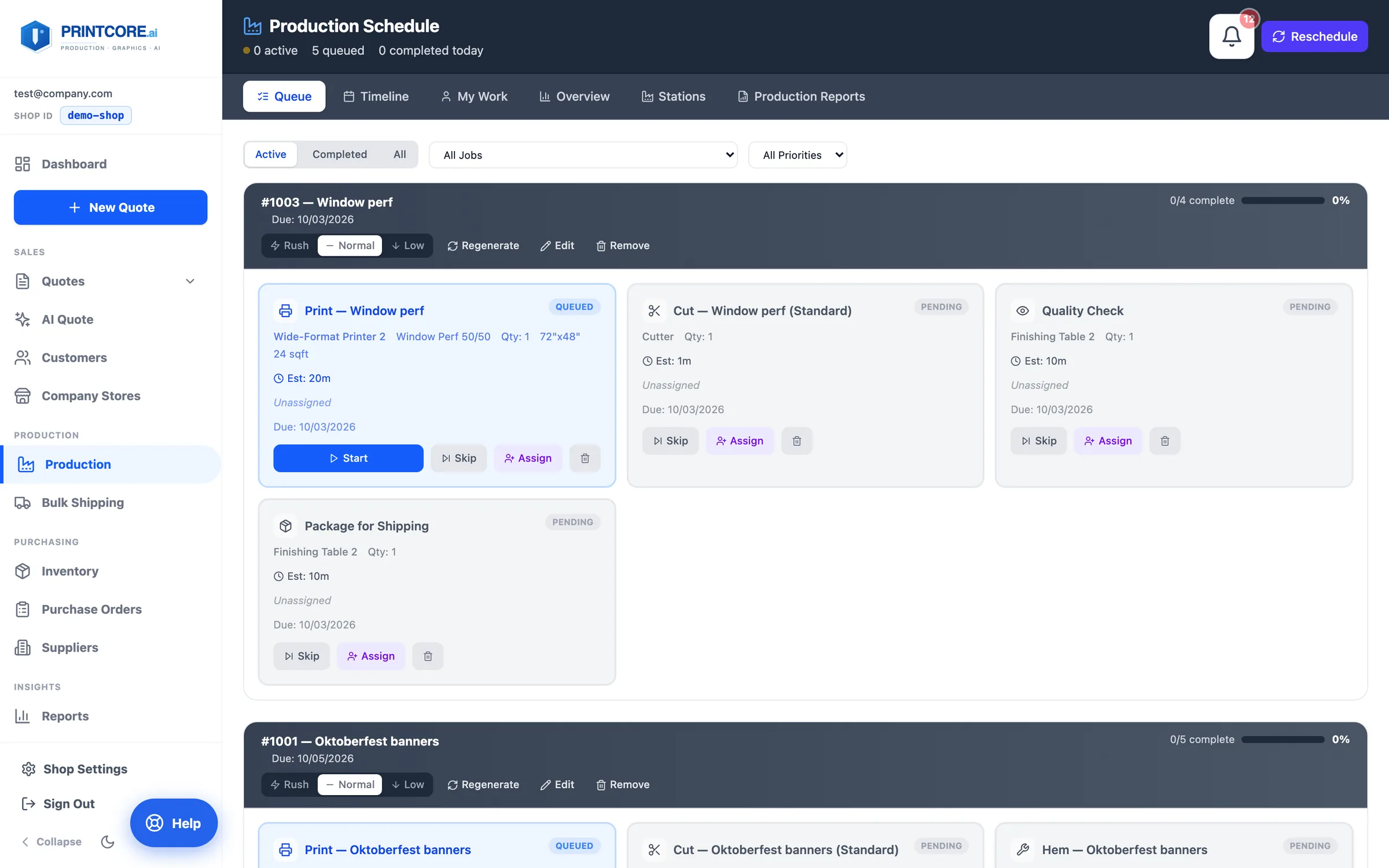Screen dimensions: 1389x868
Task: Click progress bar of job #1003
Action: click(x=1283, y=200)
